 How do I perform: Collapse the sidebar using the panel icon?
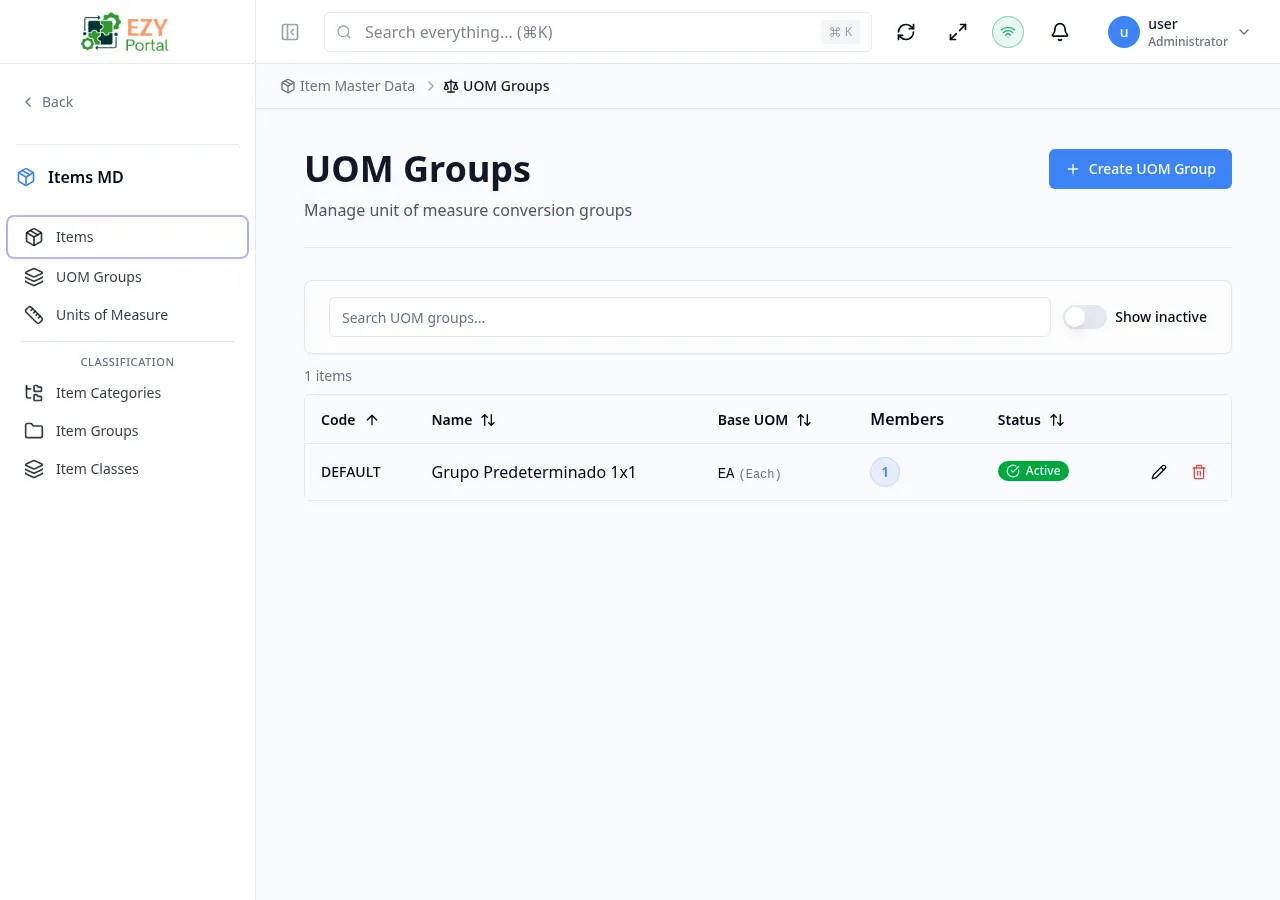click(290, 31)
